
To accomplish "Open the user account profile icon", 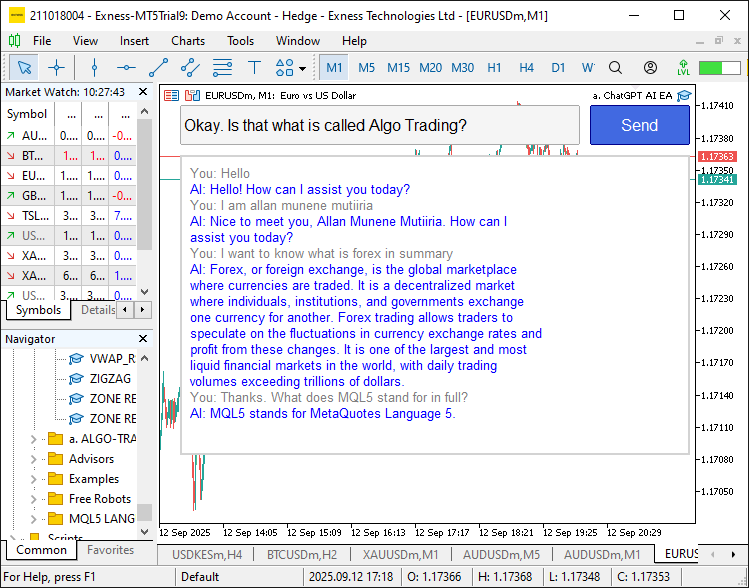I will (650, 67).
